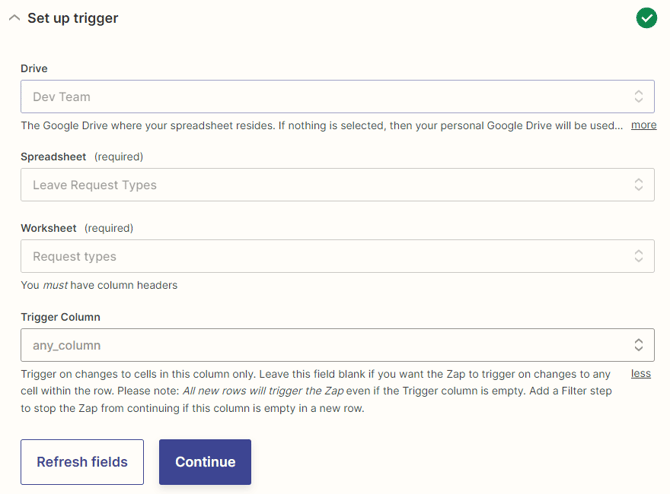Screen dimensions: 670x494
Task: Click the Drive field label
Action: pyautogui.click(x=34, y=68)
